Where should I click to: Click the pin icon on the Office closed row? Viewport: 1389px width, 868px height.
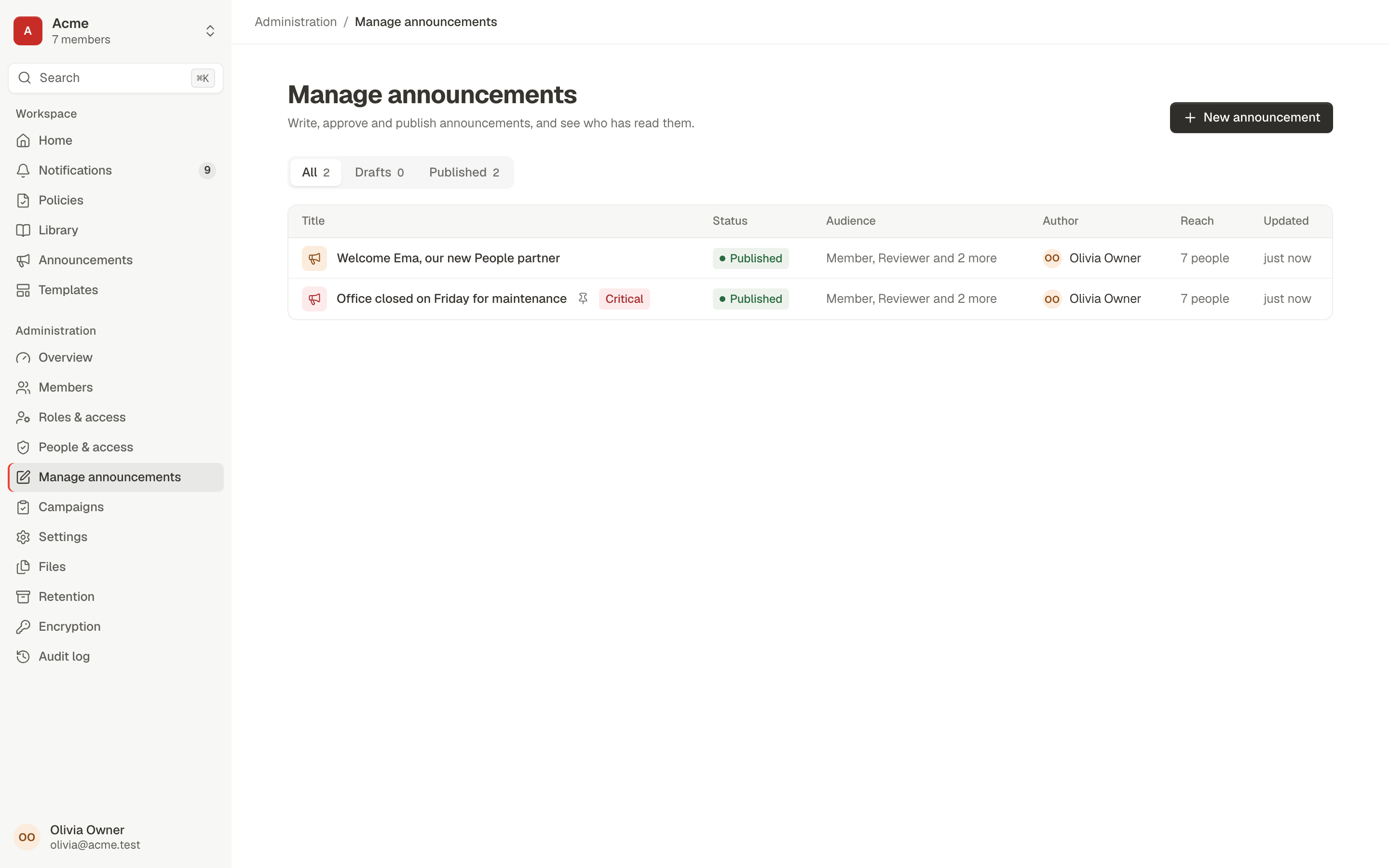coord(583,298)
